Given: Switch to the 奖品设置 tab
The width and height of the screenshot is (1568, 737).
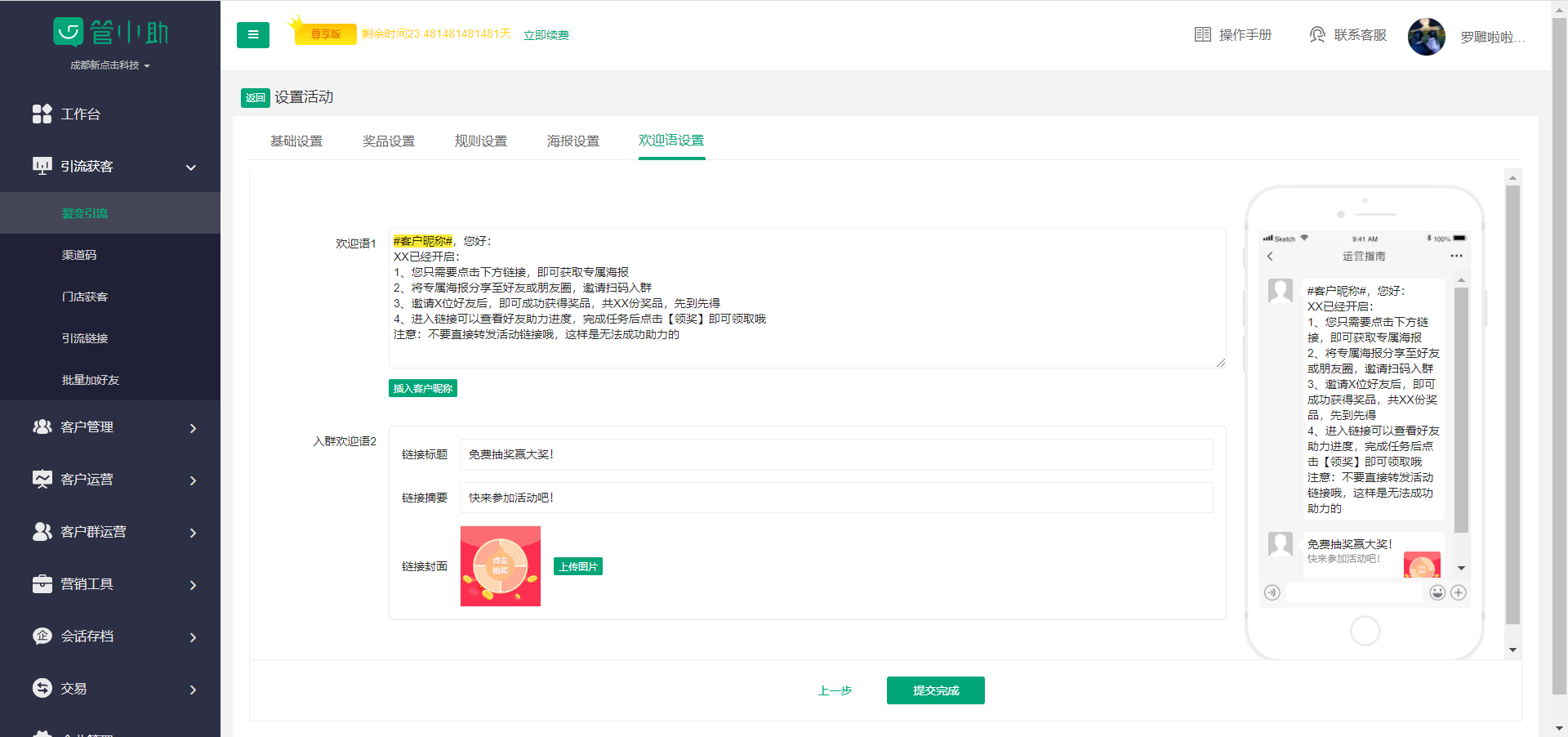Looking at the screenshot, I should [x=389, y=141].
